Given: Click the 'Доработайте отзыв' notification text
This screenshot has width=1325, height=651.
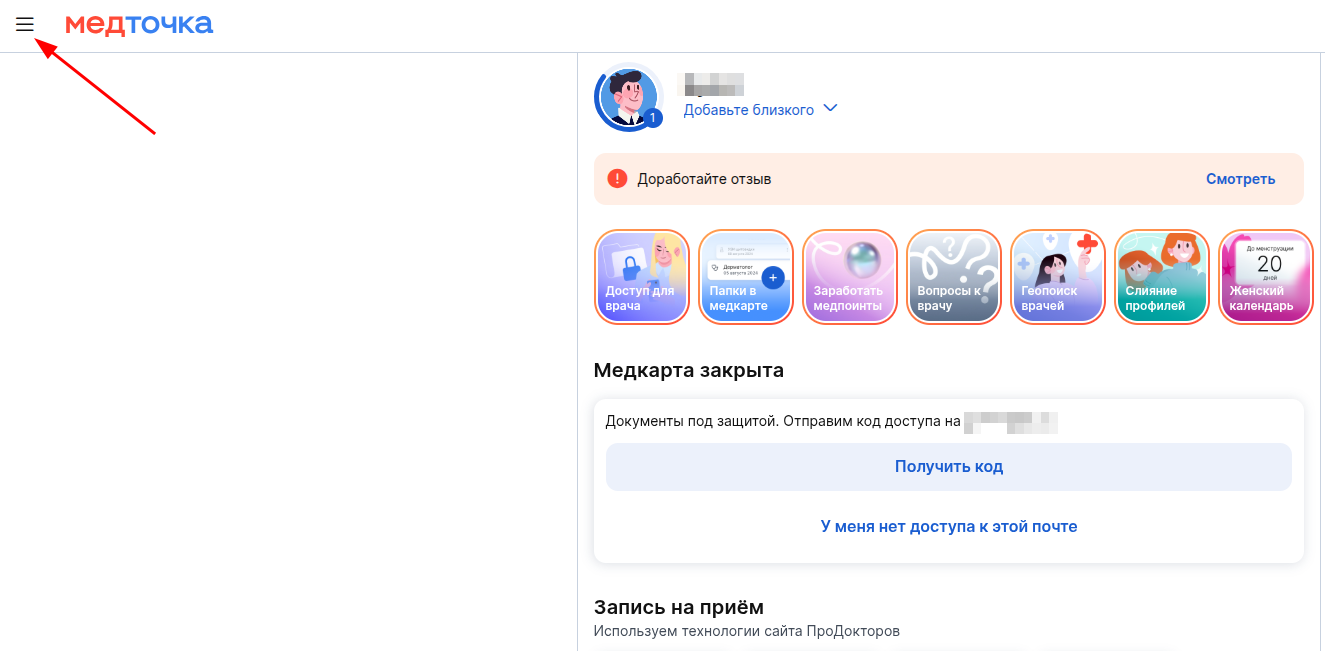Looking at the screenshot, I should coord(704,179).
